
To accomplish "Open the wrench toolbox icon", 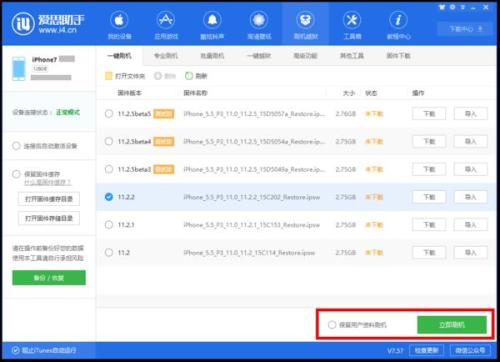I will (x=352, y=20).
